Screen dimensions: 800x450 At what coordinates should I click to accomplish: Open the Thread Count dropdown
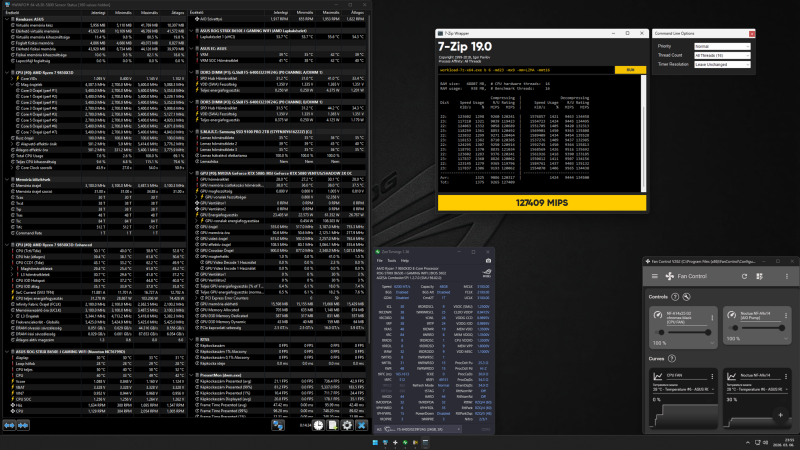(x=722, y=55)
